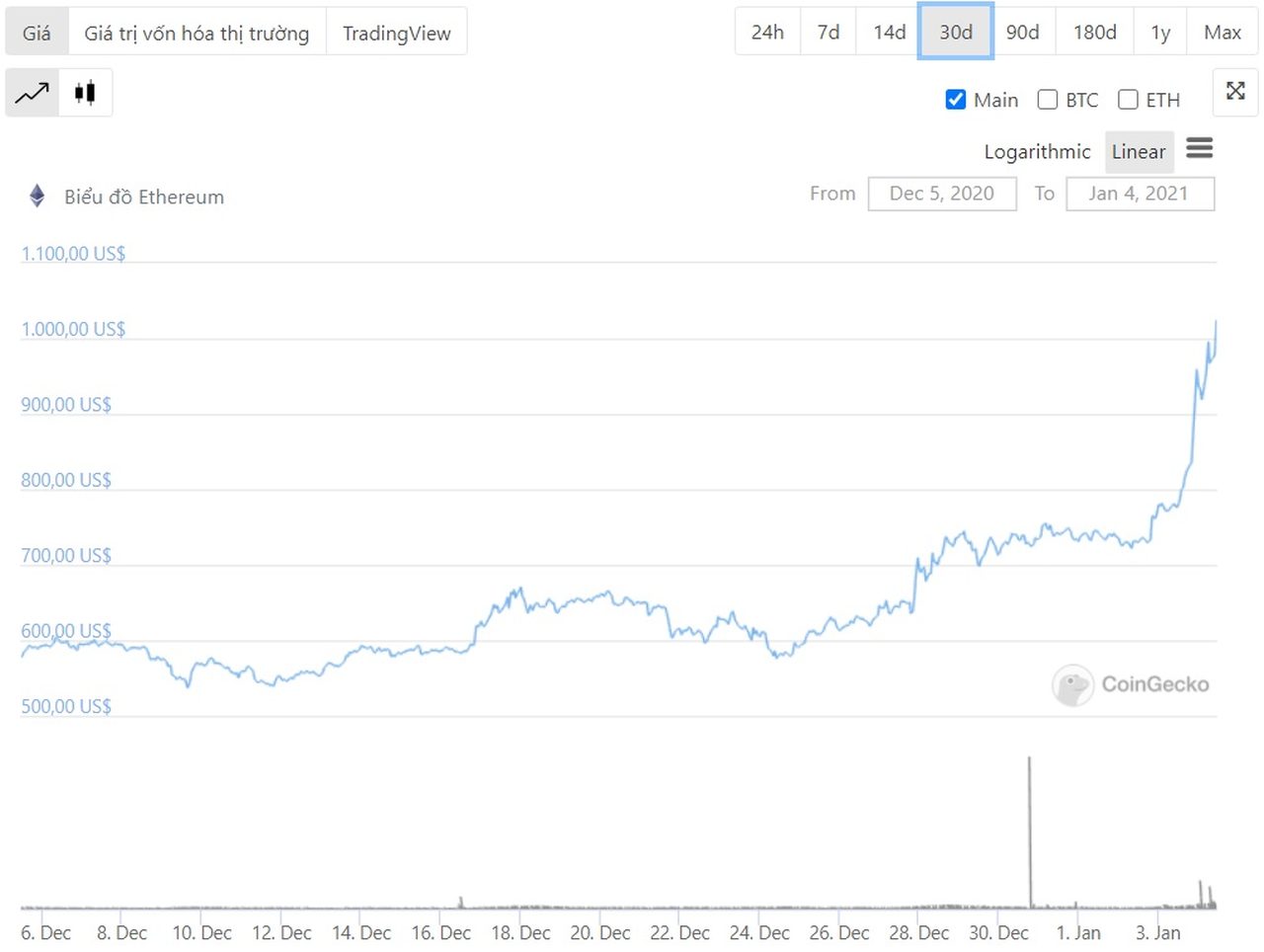Click the 500,00 US$ axis label
The image size is (1264, 952).
pos(66,707)
